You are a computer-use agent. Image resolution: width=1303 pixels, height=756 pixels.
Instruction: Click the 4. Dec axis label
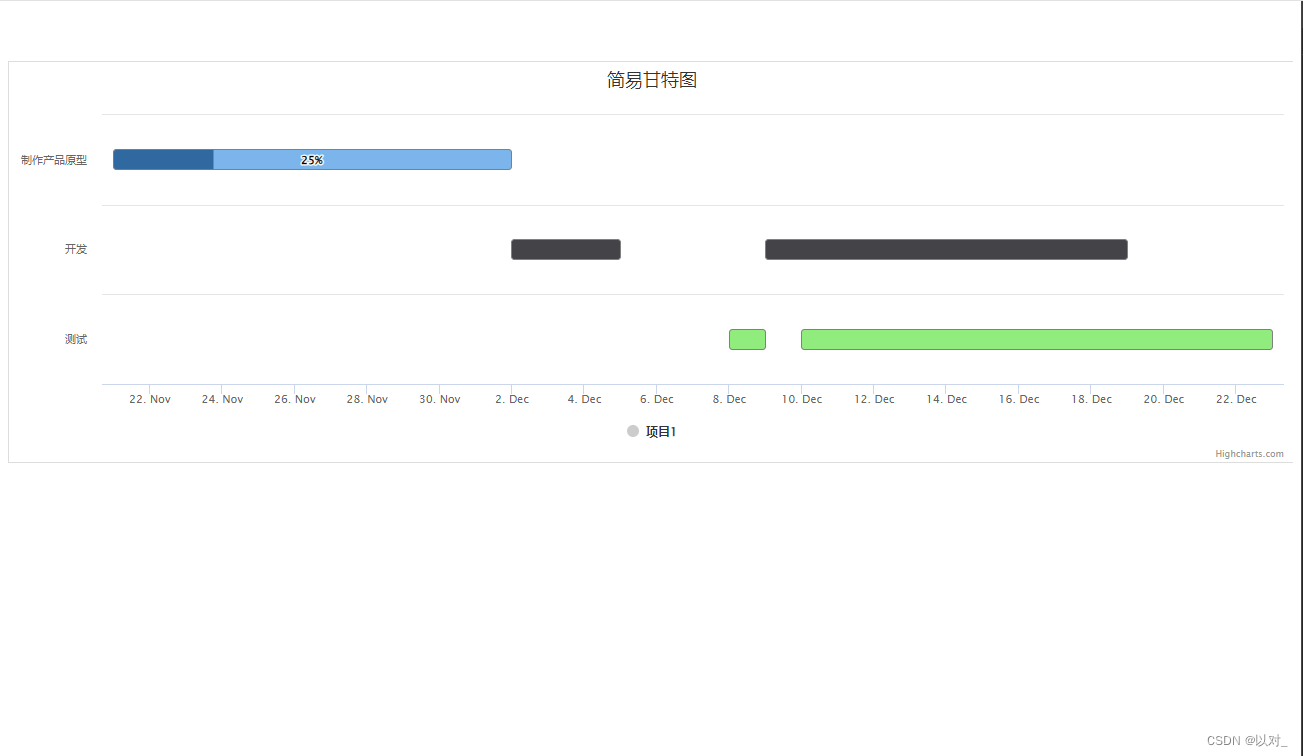click(x=585, y=399)
